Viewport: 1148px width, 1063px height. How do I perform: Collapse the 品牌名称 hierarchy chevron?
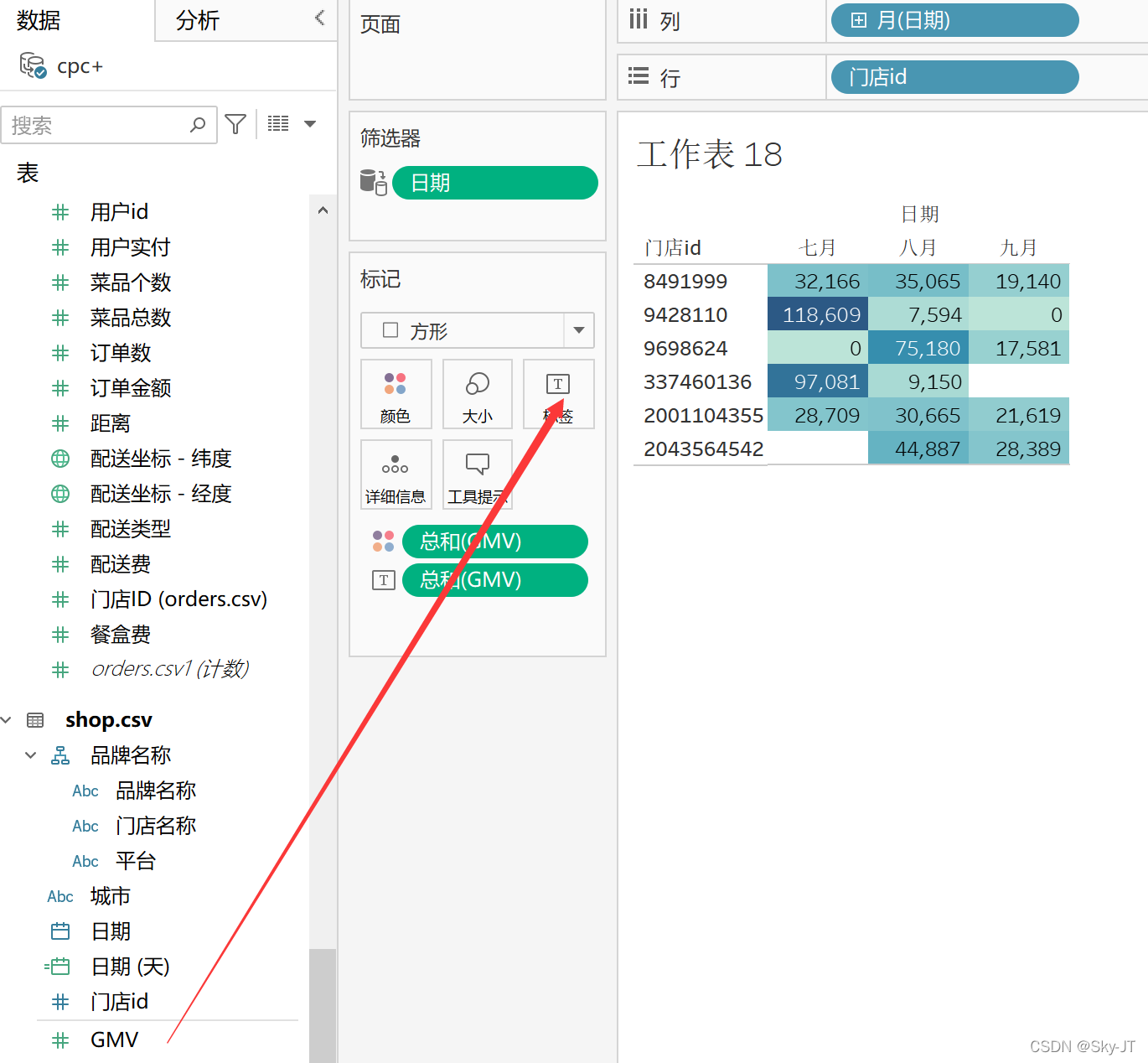pyautogui.click(x=31, y=755)
